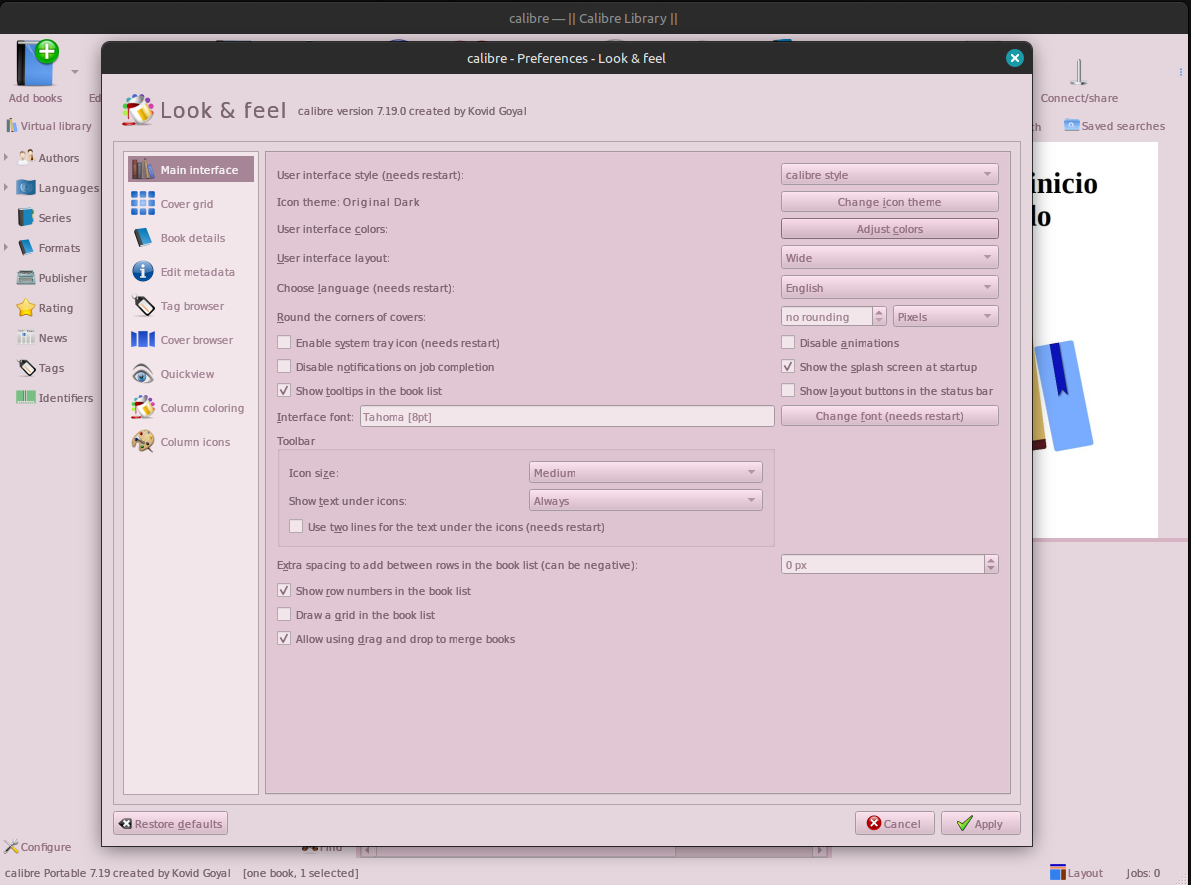Click the Adjust colors button
The image size is (1191, 885).
coord(889,229)
